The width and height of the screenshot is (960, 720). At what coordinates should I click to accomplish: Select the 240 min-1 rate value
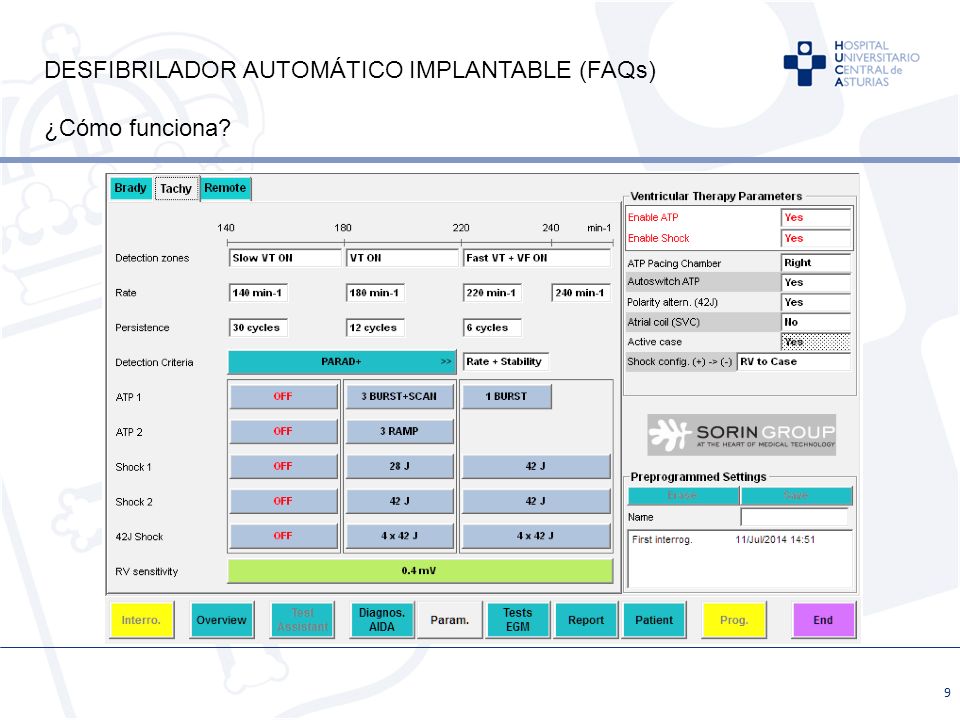tap(580, 293)
